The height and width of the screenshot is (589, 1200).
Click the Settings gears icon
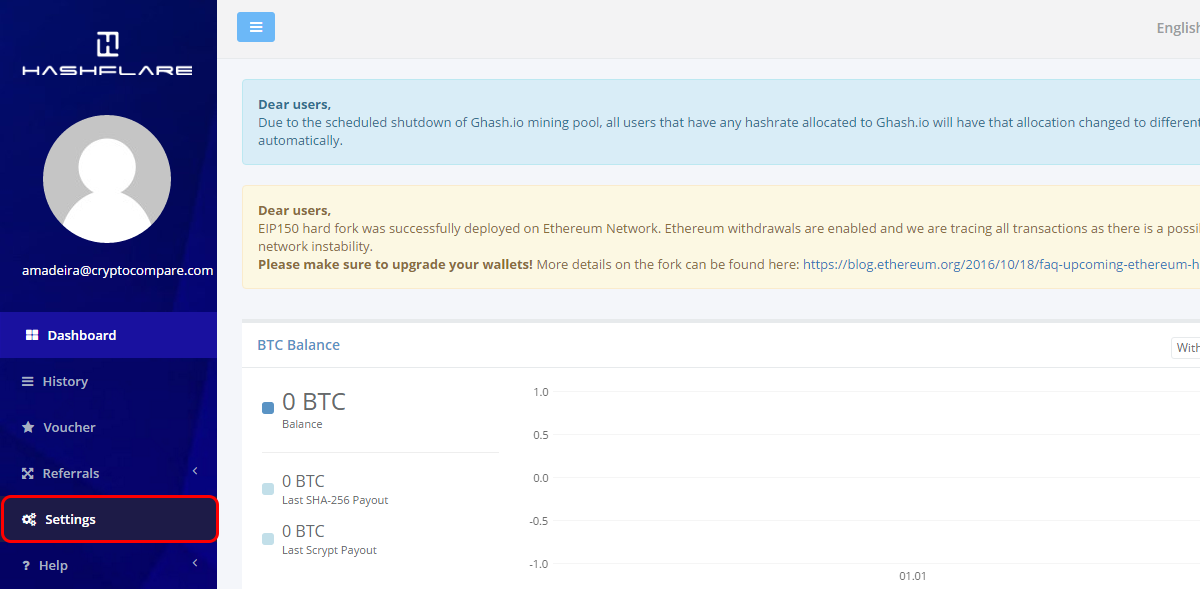[29, 520]
